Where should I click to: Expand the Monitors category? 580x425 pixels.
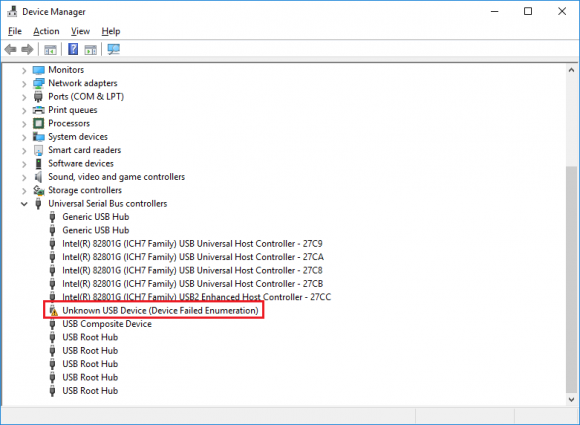[x=24, y=70]
